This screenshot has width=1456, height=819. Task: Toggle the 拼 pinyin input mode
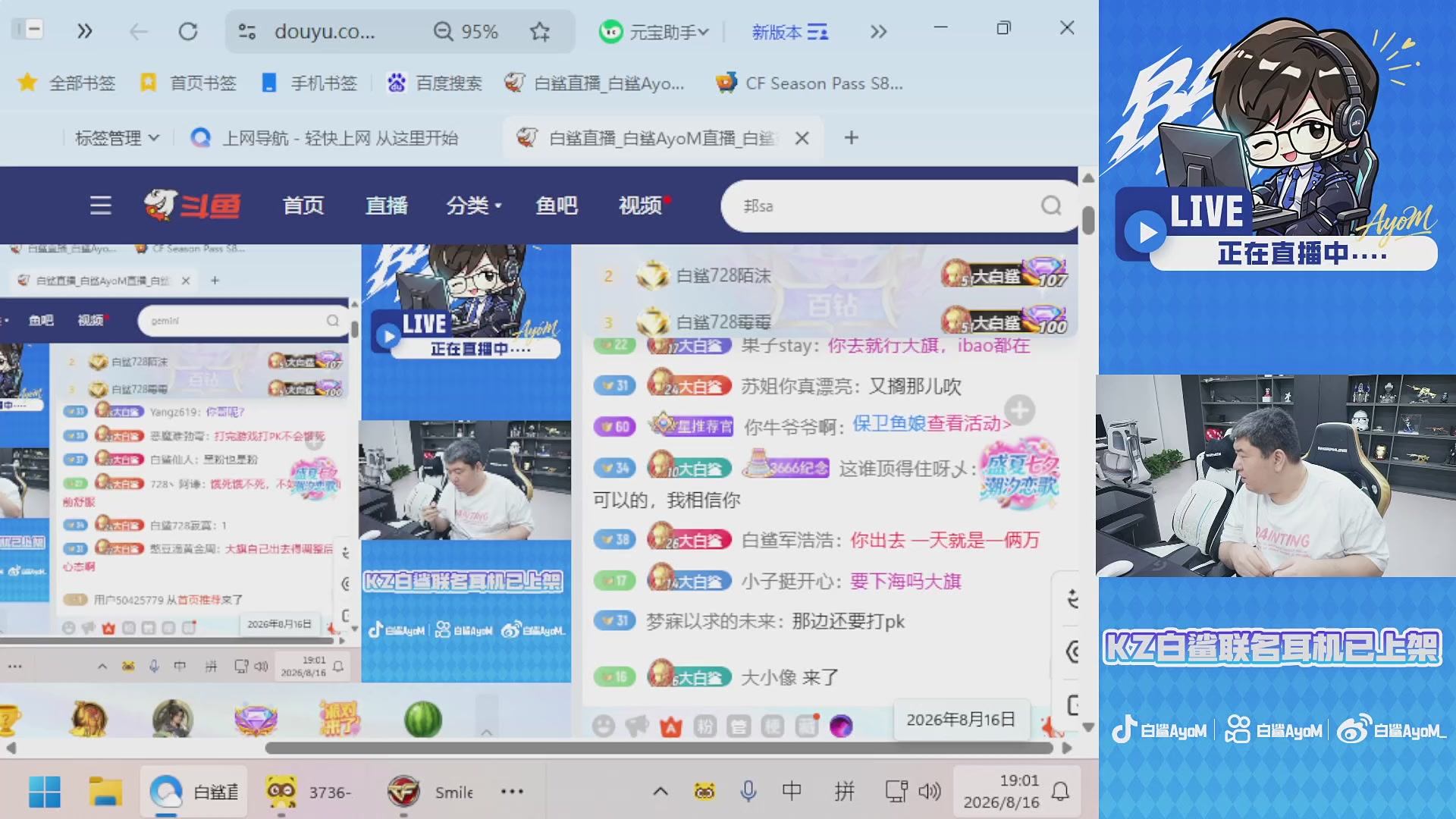pos(844,792)
